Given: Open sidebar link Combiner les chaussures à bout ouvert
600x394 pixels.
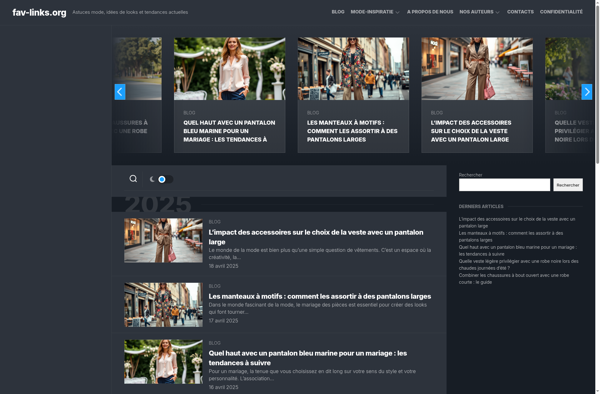Looking at the screenshot, I should (514, 278).
